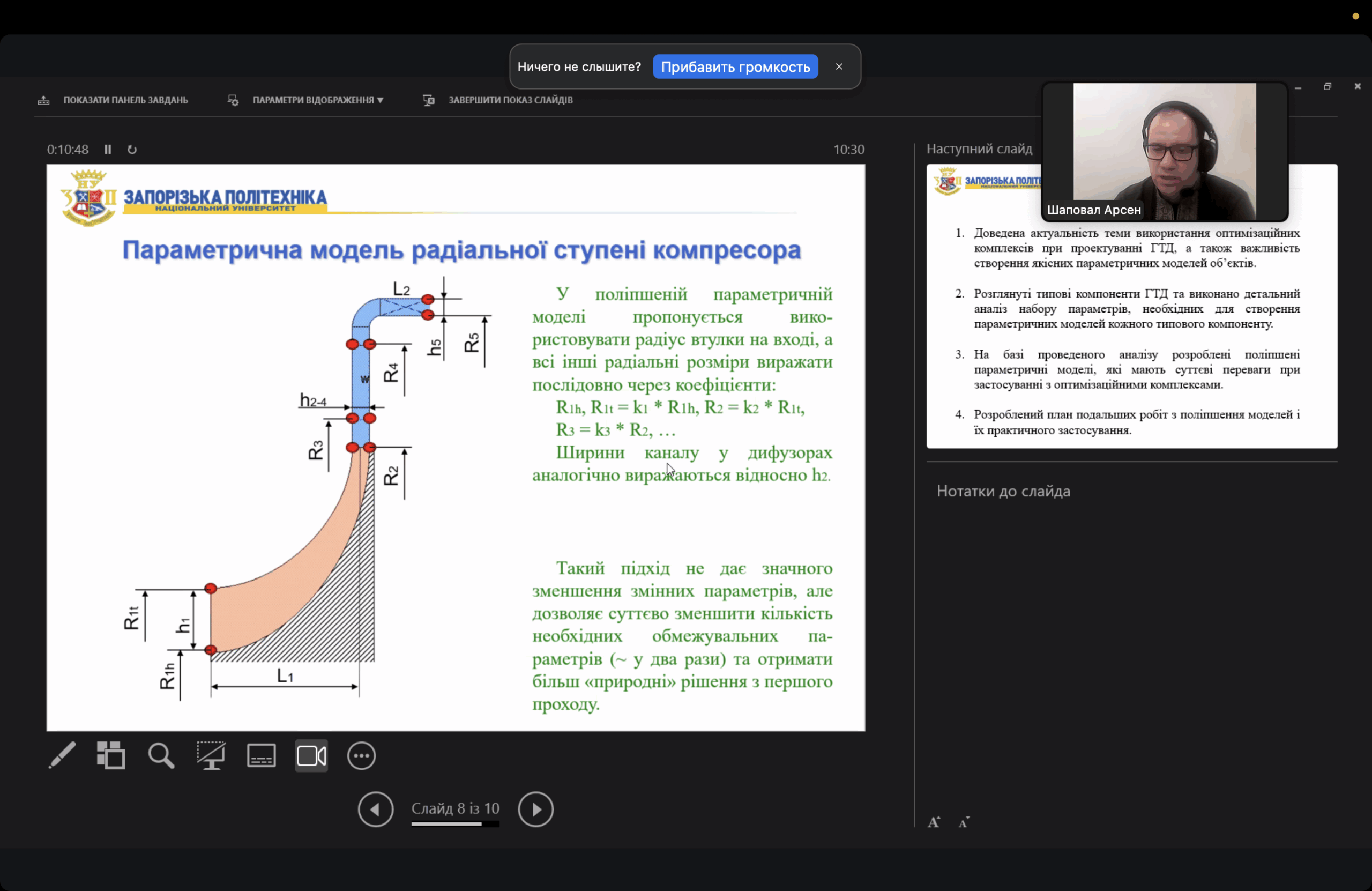1372x891 pixels.
Task: Open the Слайд 8 із 10 counter
Action: pos(455,808)
